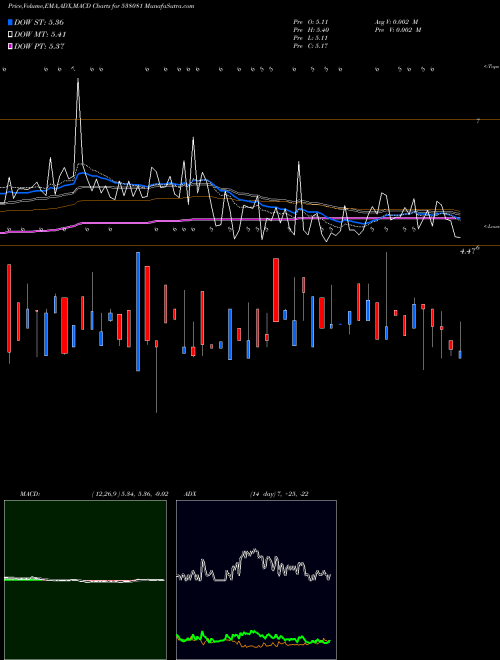Open the green MACD chart panel
Image resolution: width=500 pixels, height=660 pixels.
85,580
